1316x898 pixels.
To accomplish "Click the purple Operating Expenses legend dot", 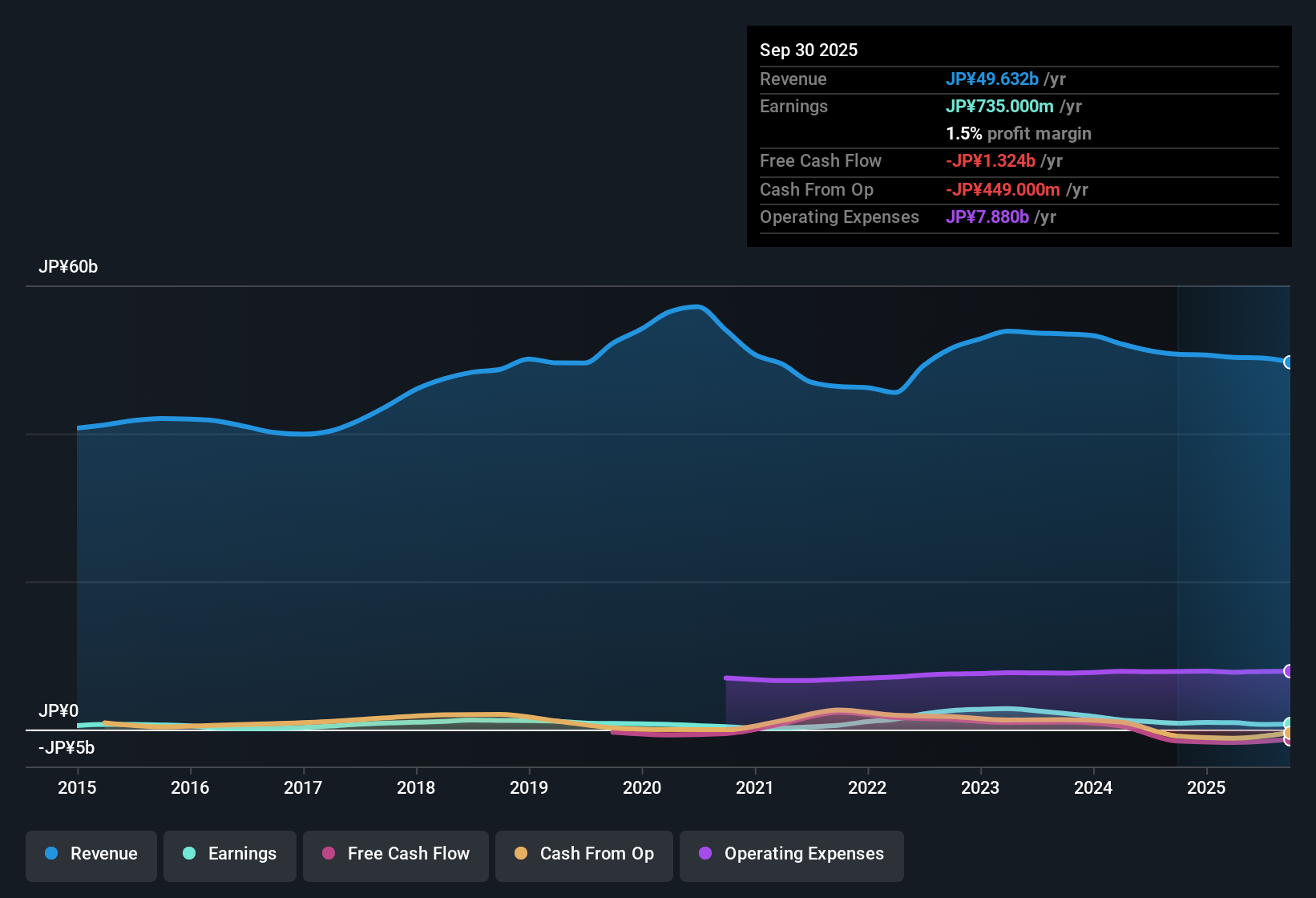I will click(704, 854).
